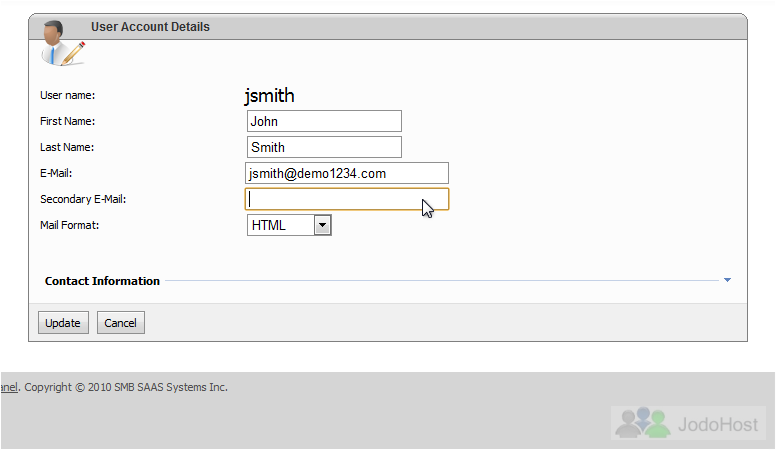Click the jsmith user name text

coord(269,96)
